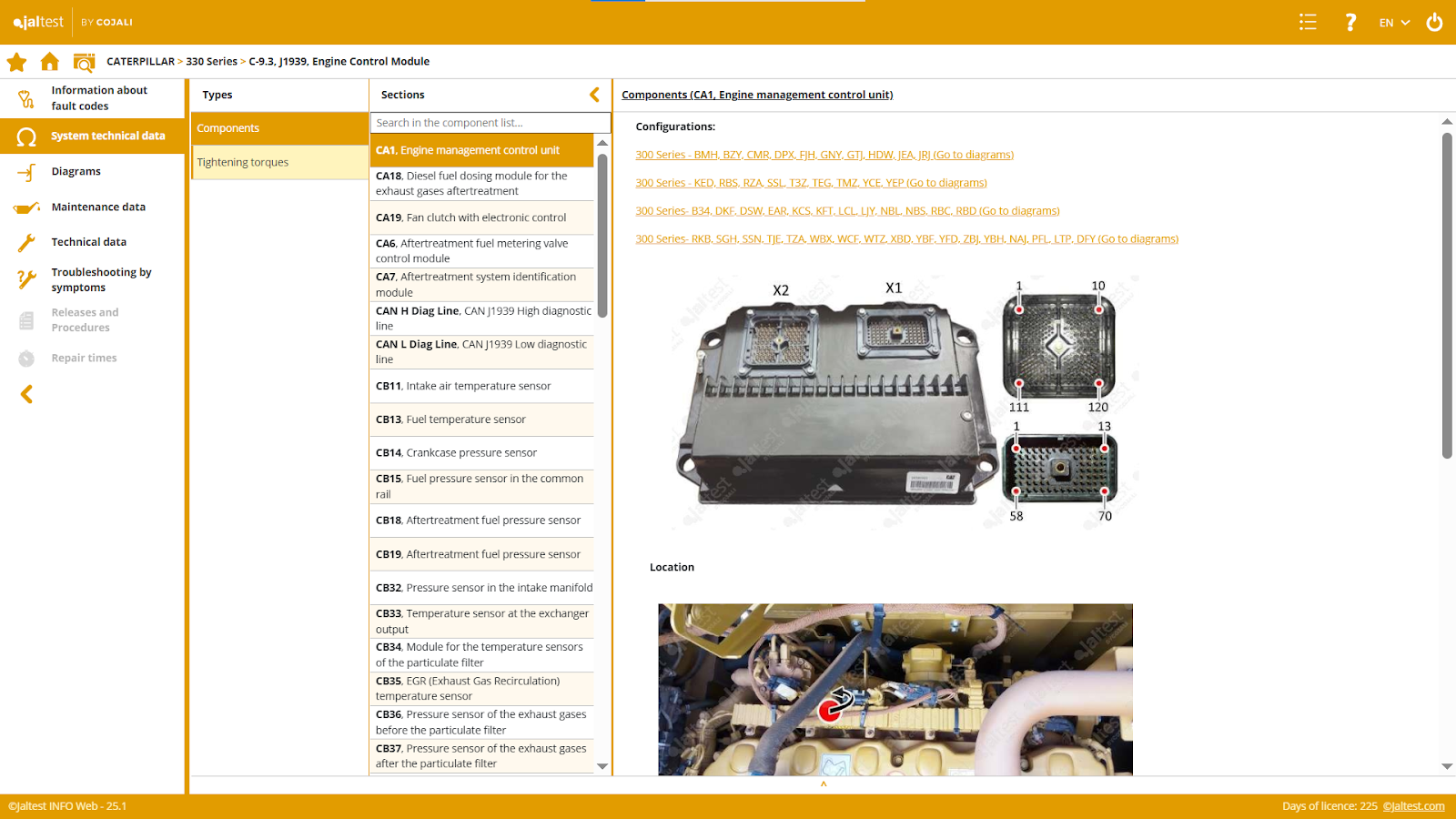This screenshot has width=1456, height=819.
Task: Click the component list scrollbar thumb
Action: [602, 235]
